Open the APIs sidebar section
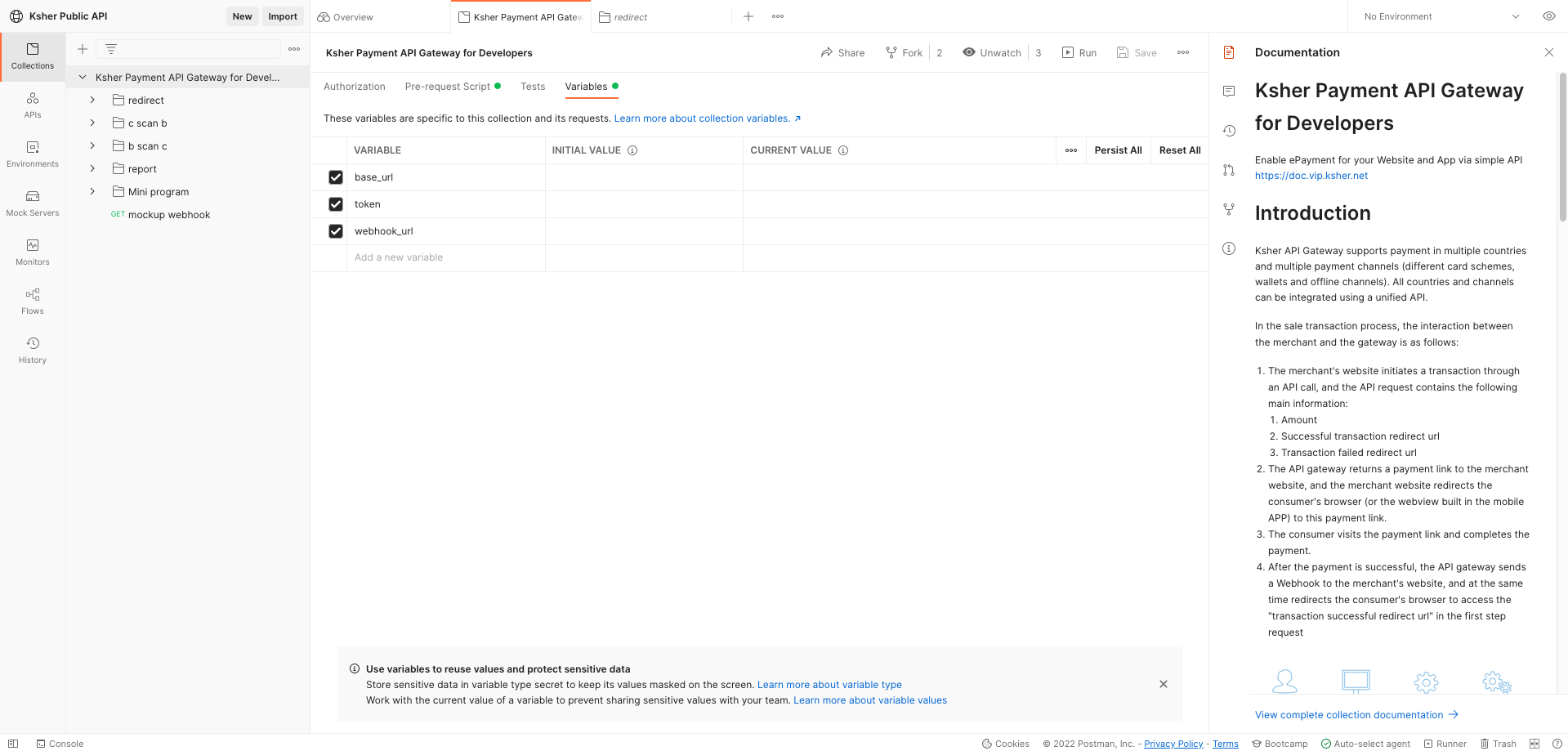 [33, 105]
